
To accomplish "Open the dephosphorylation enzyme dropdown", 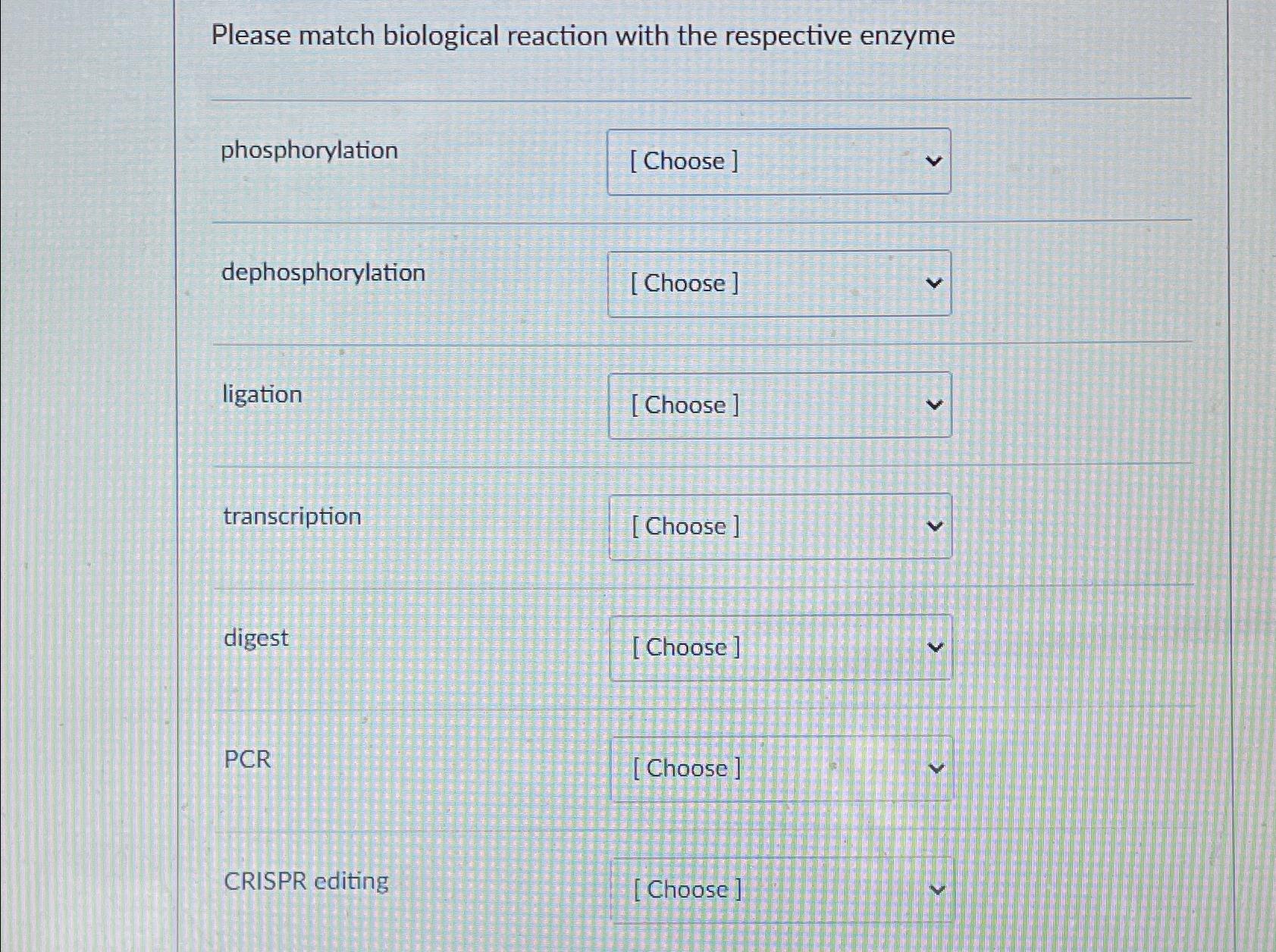I will coord(779,283).
